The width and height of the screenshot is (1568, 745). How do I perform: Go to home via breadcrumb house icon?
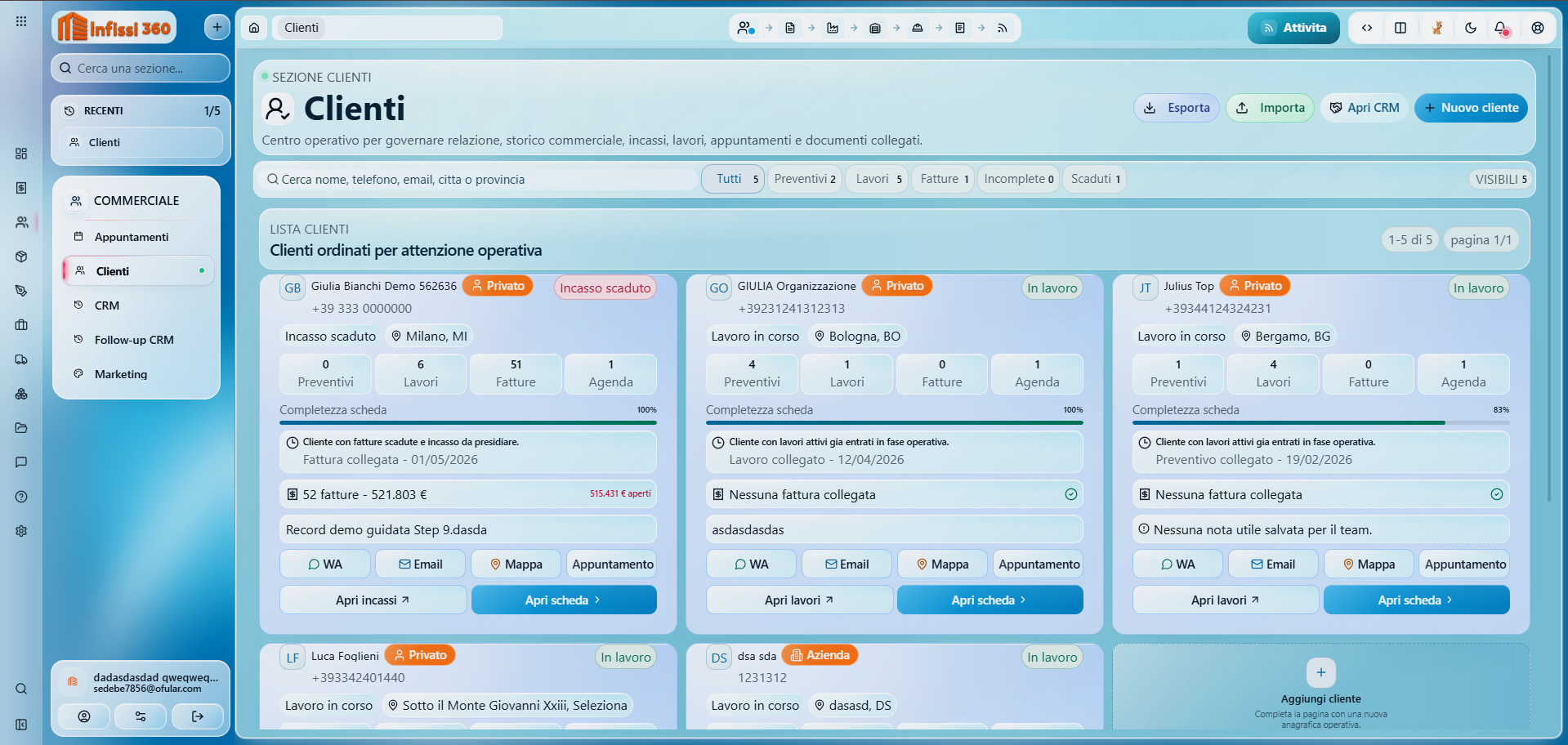click(254, 28)
